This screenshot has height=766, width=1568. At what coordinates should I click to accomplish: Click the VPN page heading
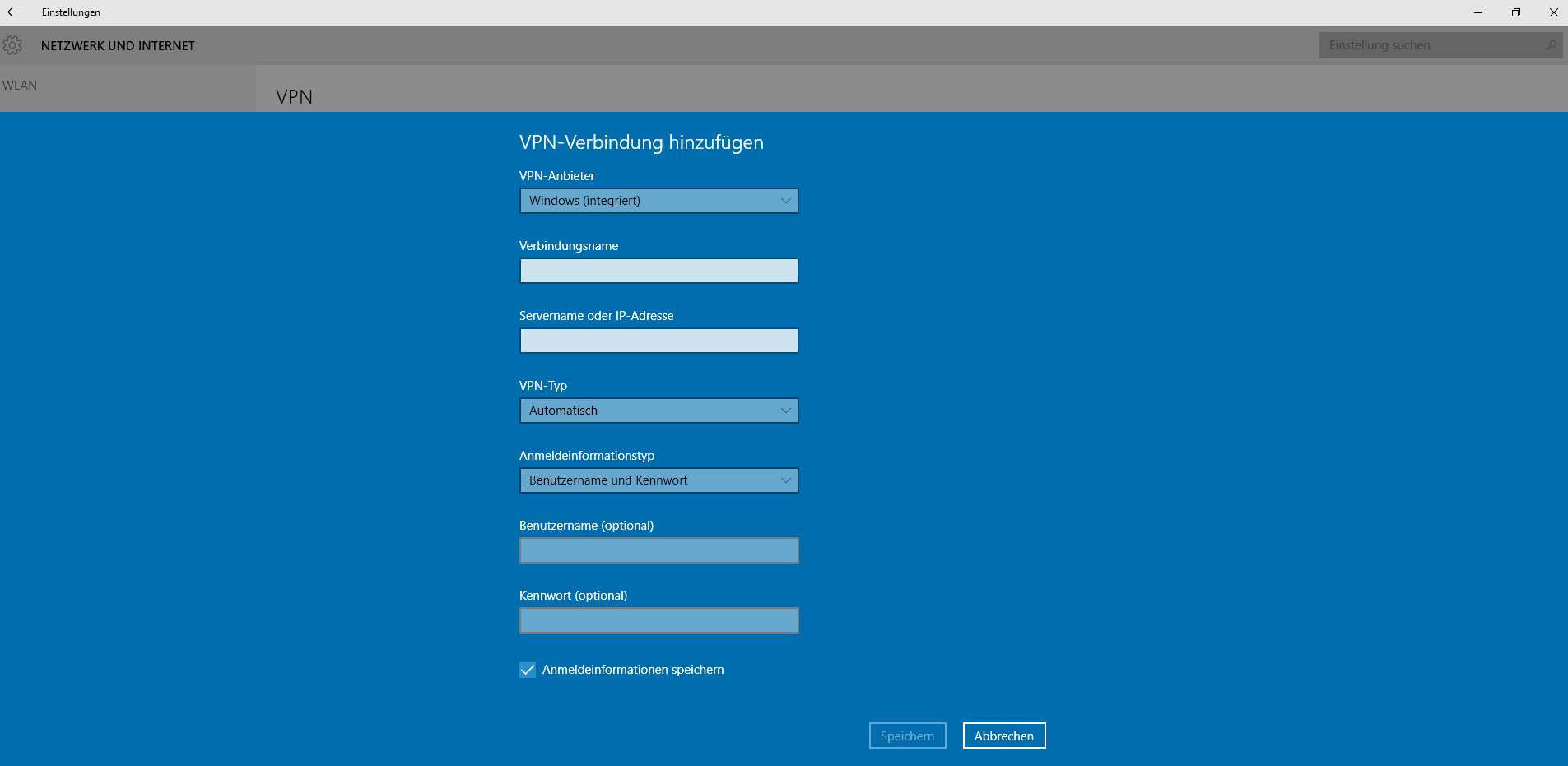(x=294, y=97)
